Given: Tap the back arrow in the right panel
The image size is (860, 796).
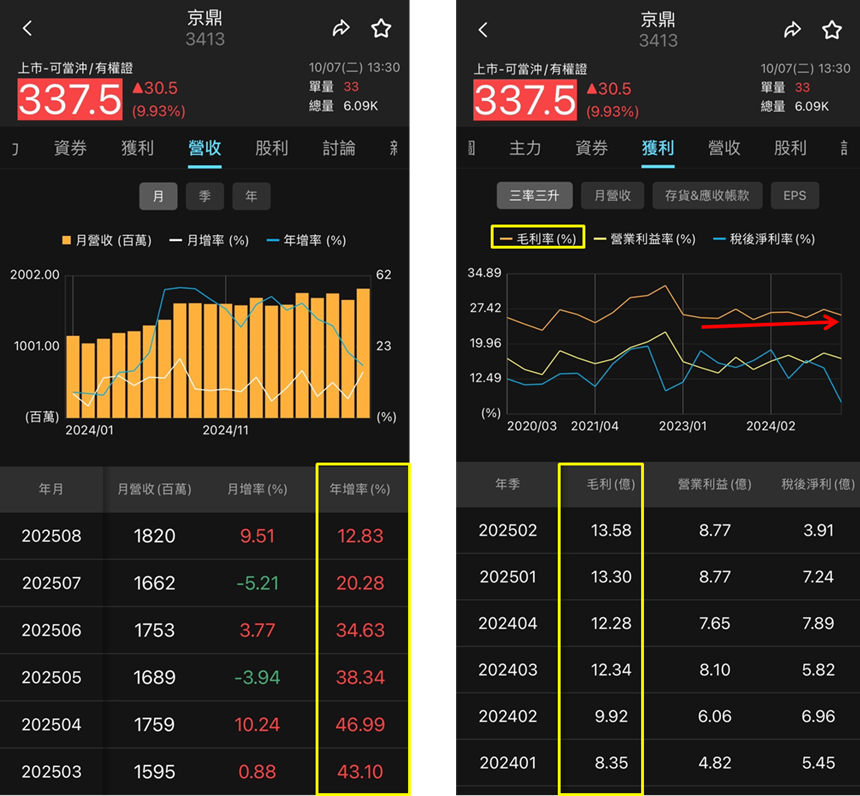Looking at the screenshot, I should [x=483, y=30].
